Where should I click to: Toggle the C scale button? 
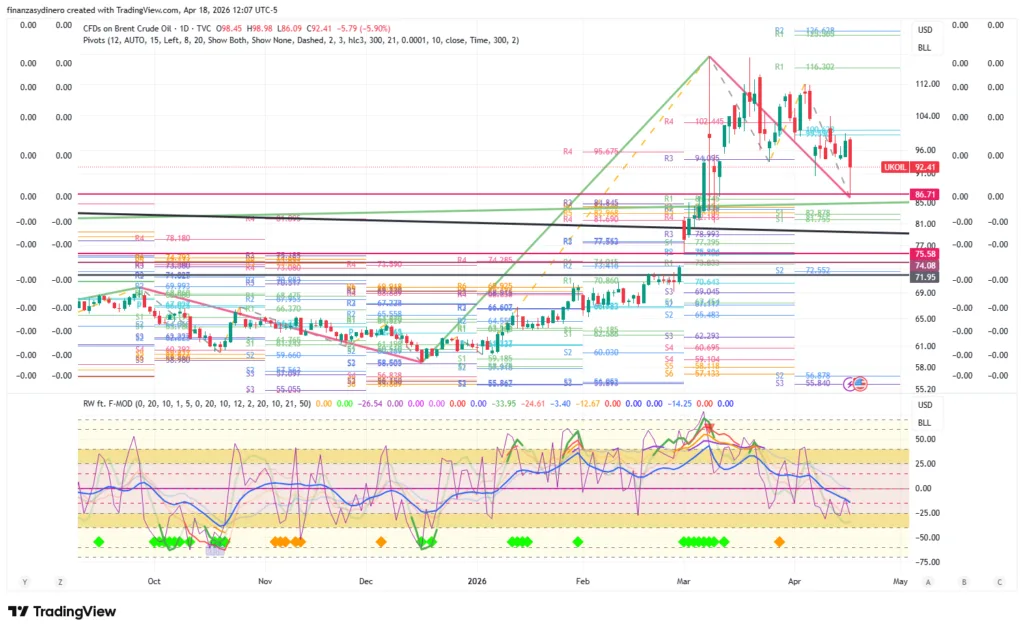pos(998,581)
